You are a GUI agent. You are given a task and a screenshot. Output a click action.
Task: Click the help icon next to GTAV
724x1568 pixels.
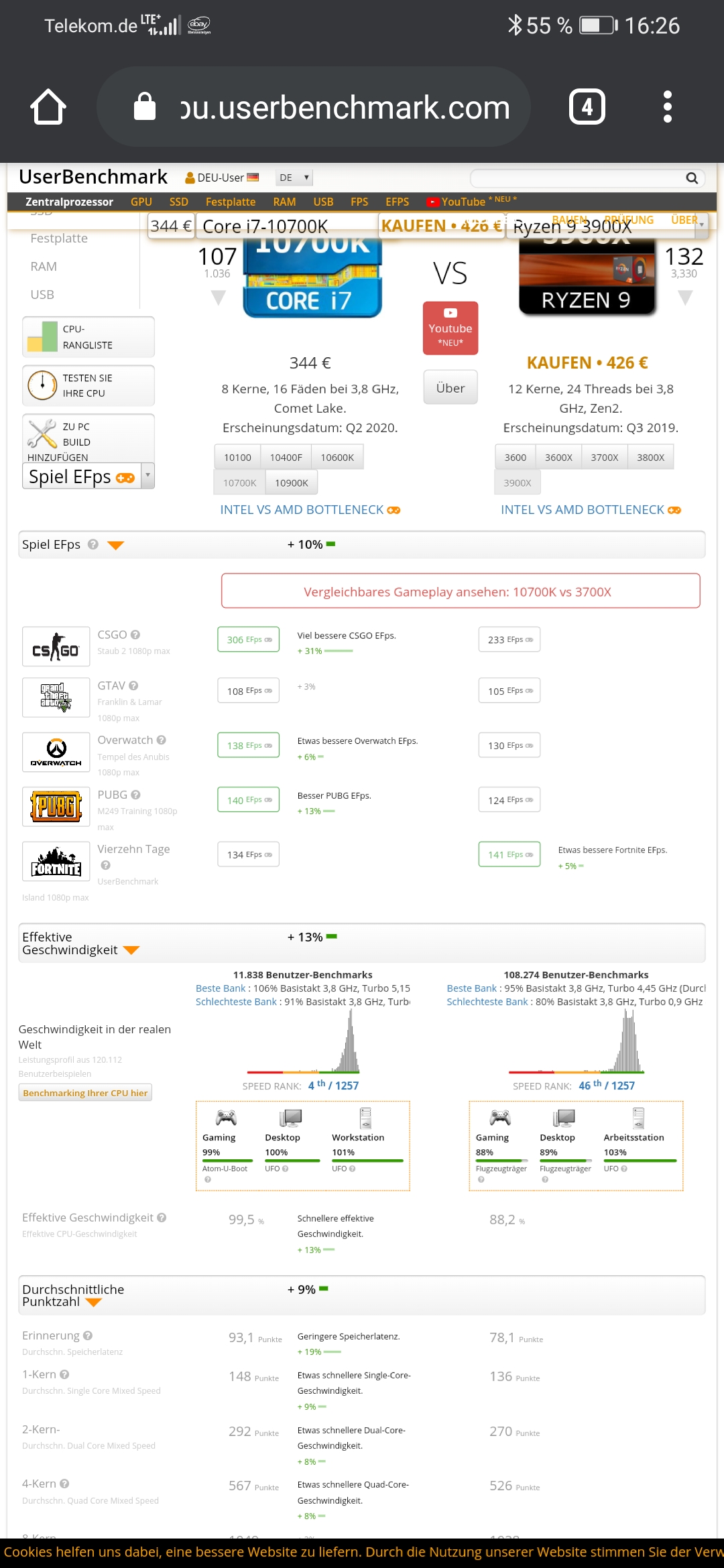coord(133,685)
